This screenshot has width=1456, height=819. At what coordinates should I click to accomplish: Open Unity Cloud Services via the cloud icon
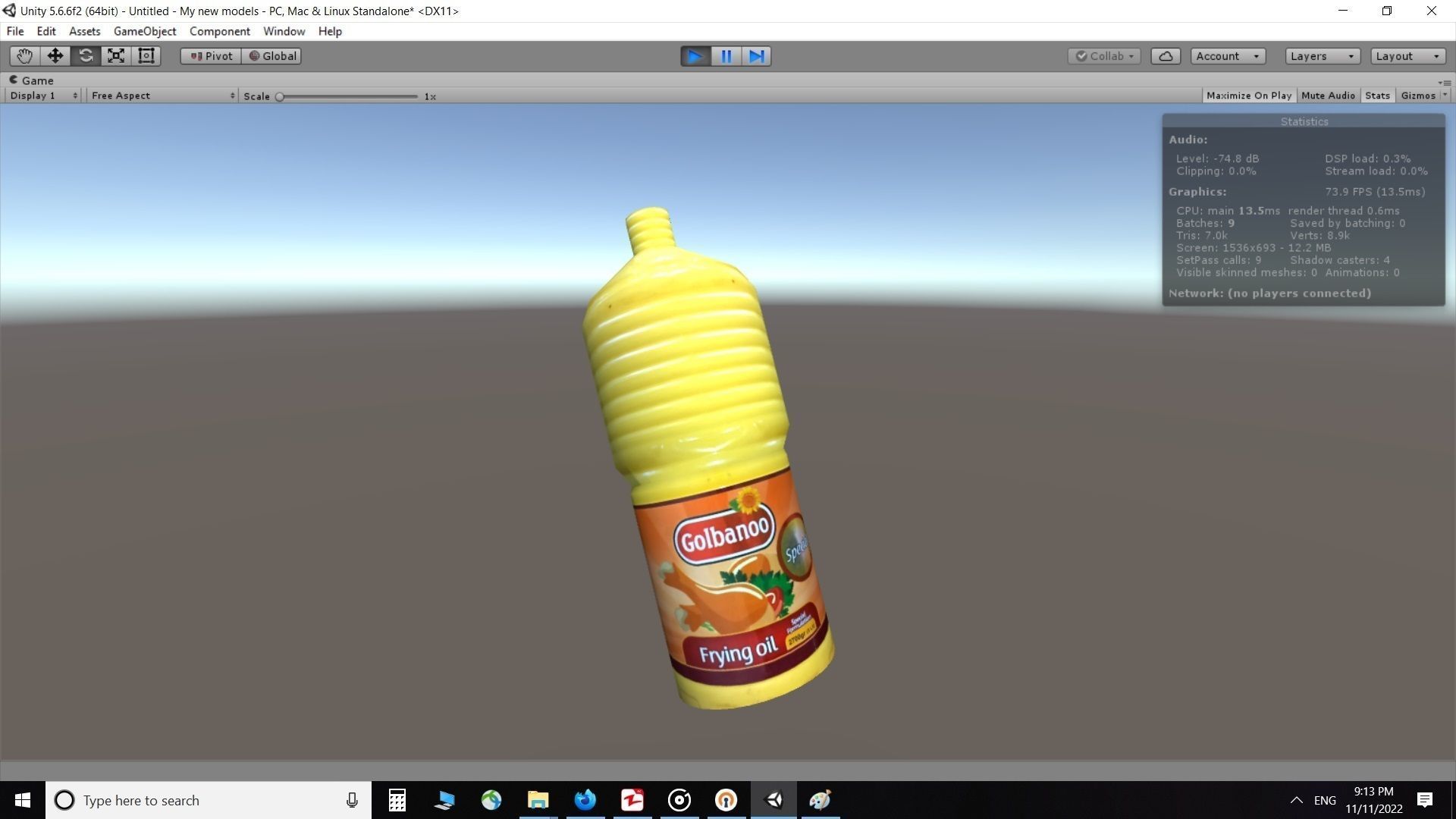pyautogui.click(x=1166, y=55)
